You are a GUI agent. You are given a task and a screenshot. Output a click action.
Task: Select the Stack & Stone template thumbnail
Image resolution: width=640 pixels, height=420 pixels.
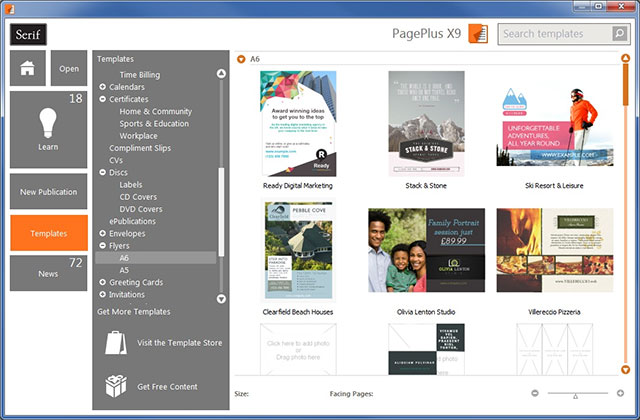tap(427, 118)
